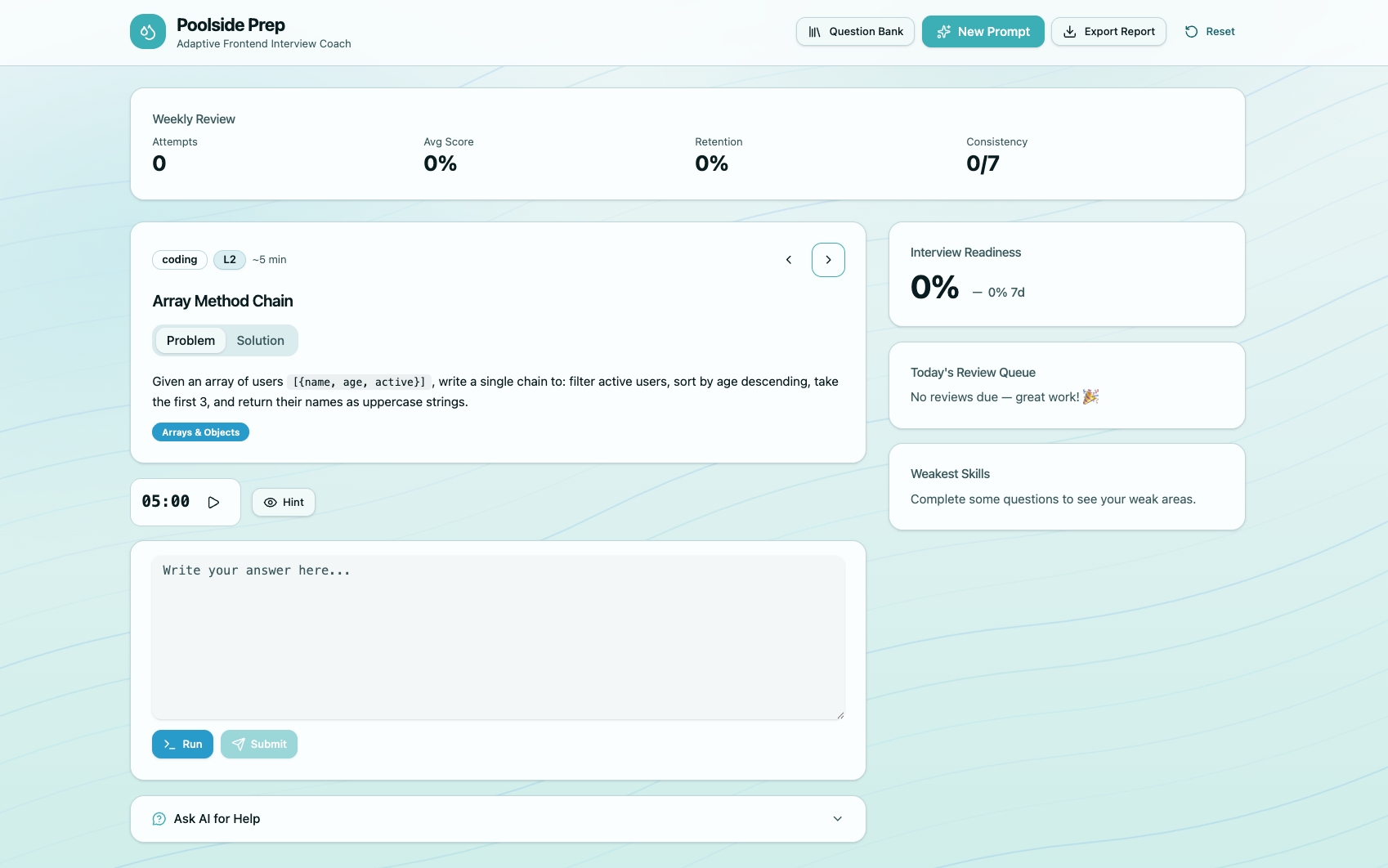The height and width of the screenshot is (868, 1388).
Task: Reset all progress data
Action: [1210, 32]
